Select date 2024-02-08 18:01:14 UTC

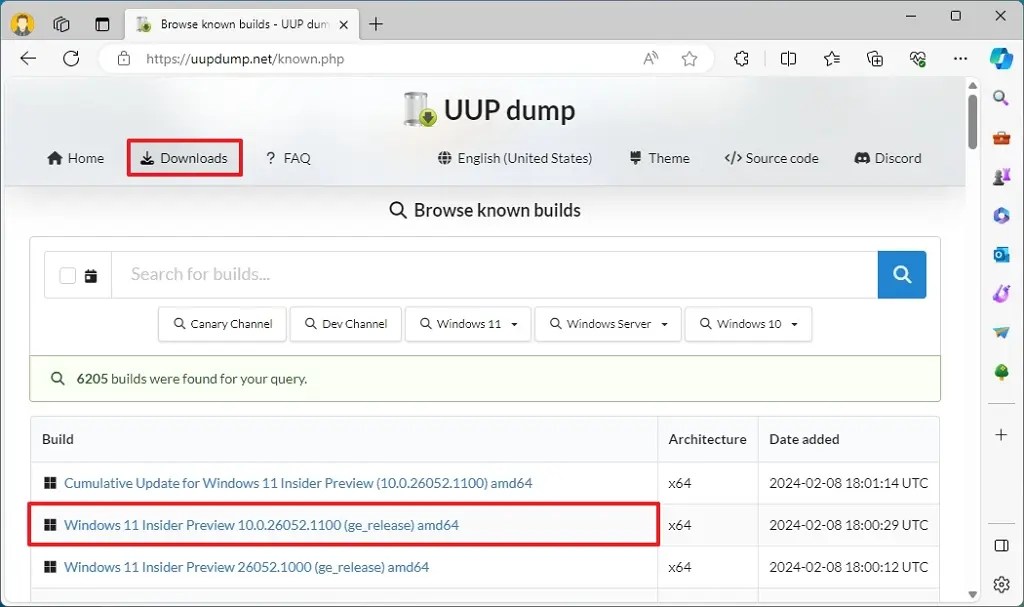click(848, 483)
